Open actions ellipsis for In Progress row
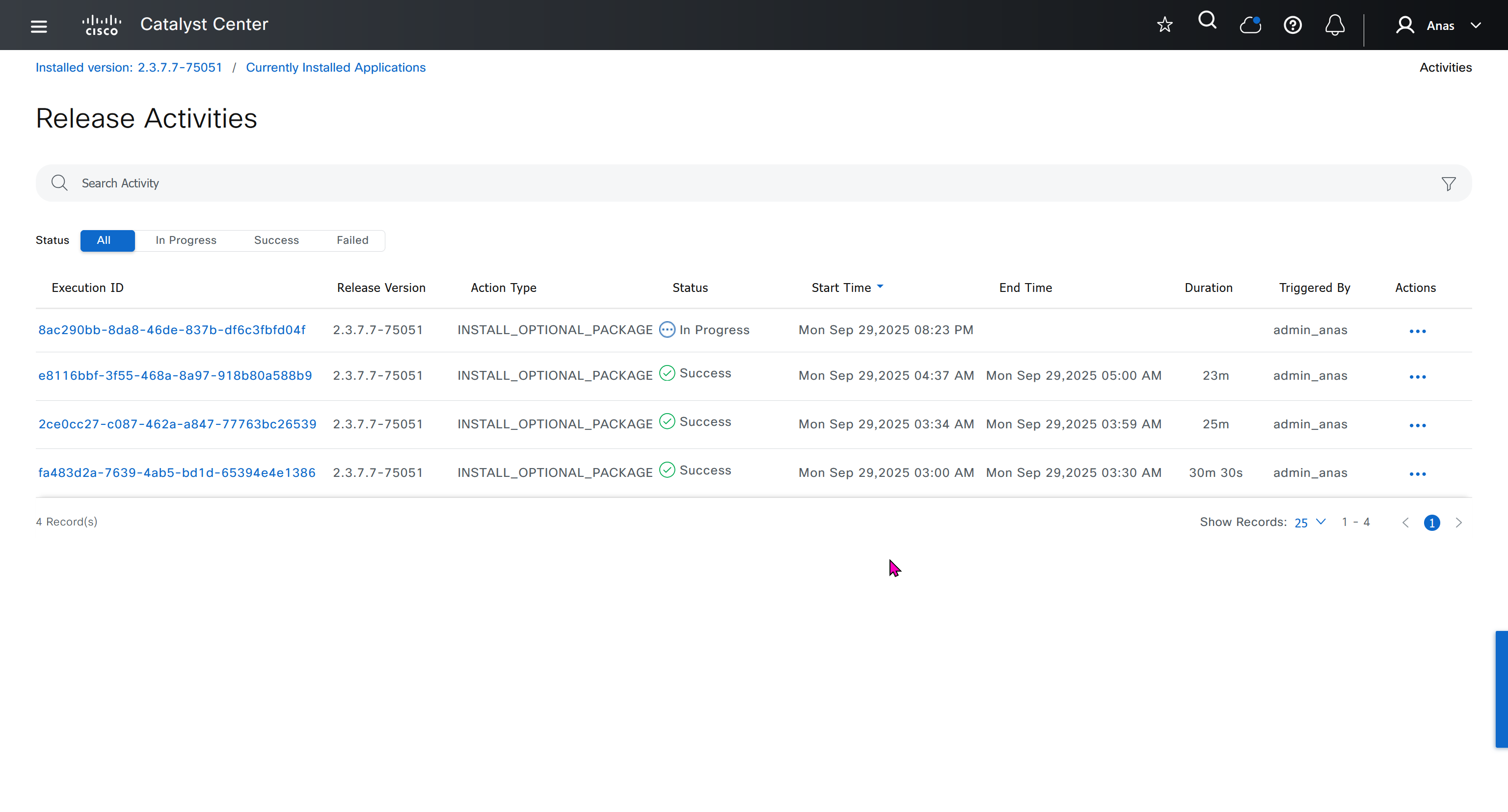The image size is (1508, 812). point(1417,331)
